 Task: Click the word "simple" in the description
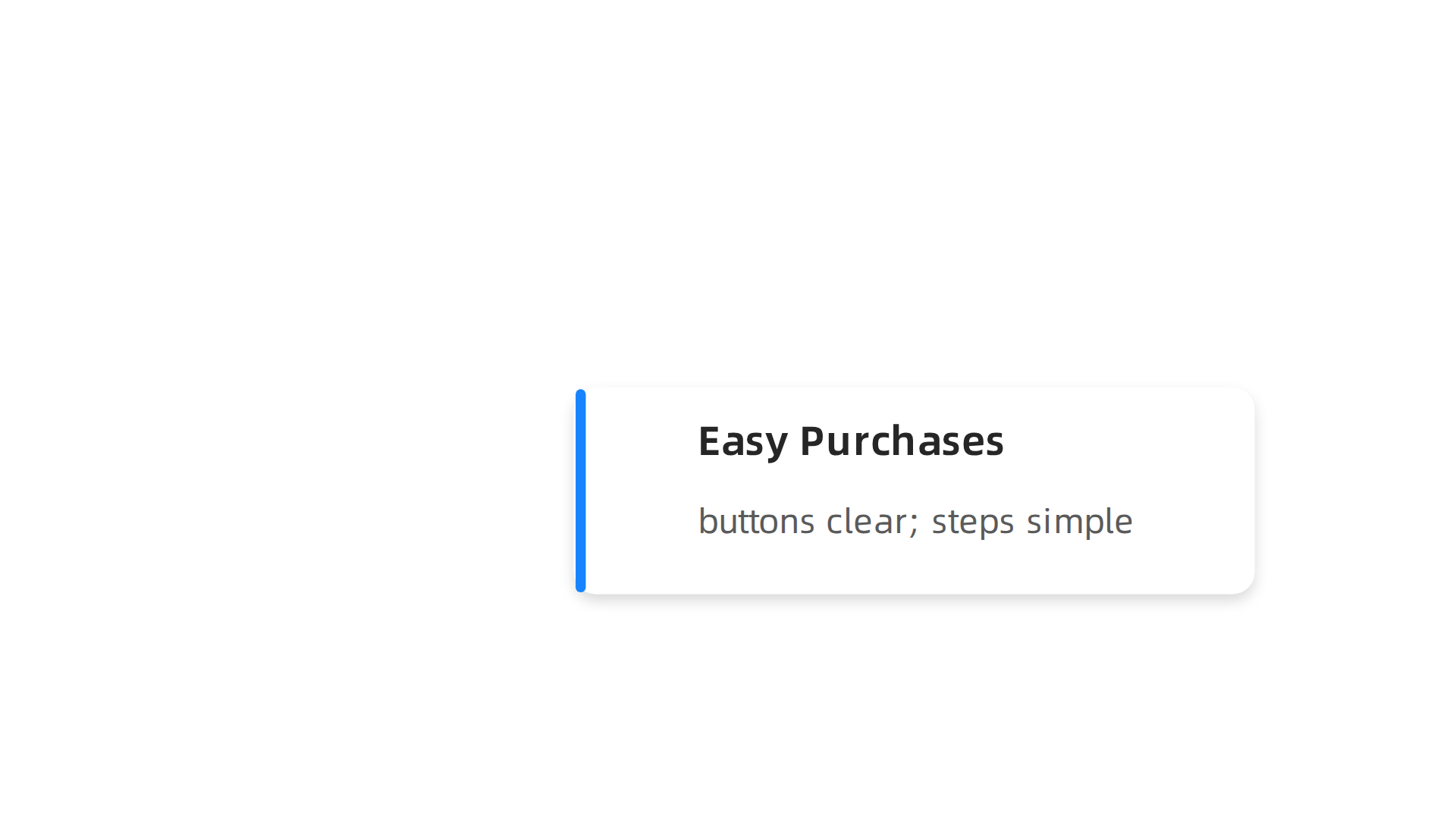click(1080, 522)
